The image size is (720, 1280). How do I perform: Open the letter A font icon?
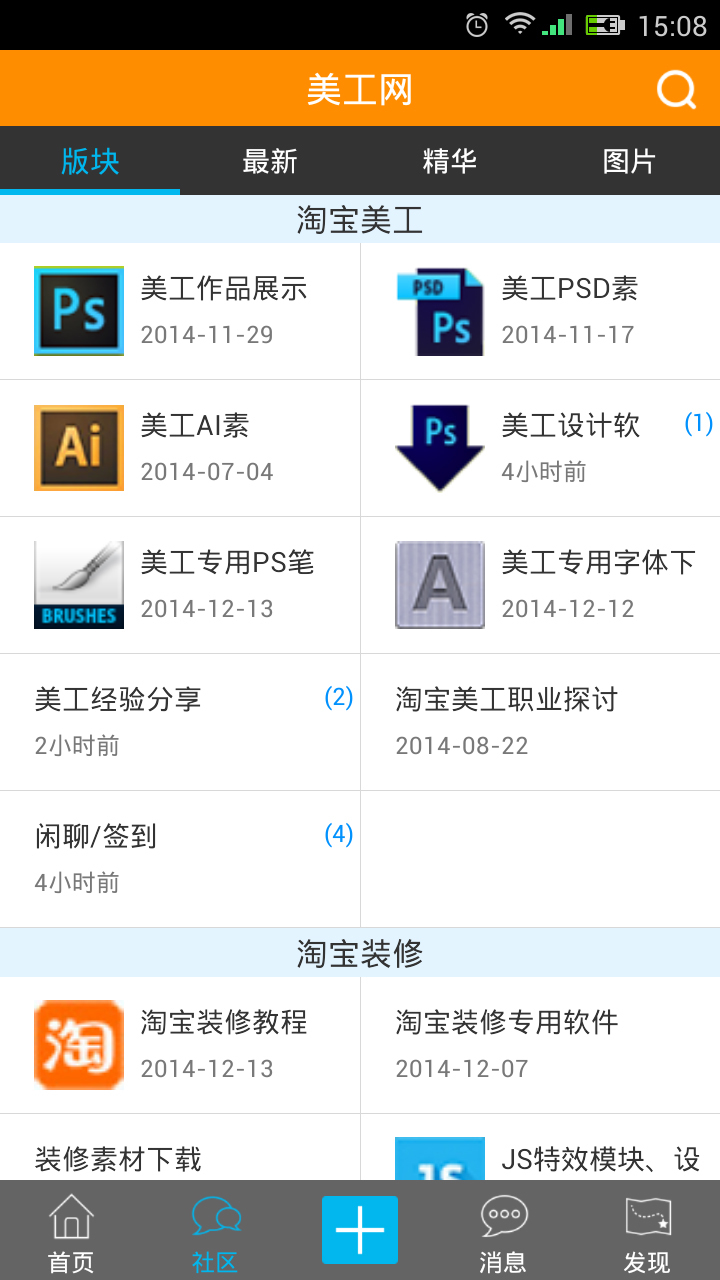(x=440, y=585)
